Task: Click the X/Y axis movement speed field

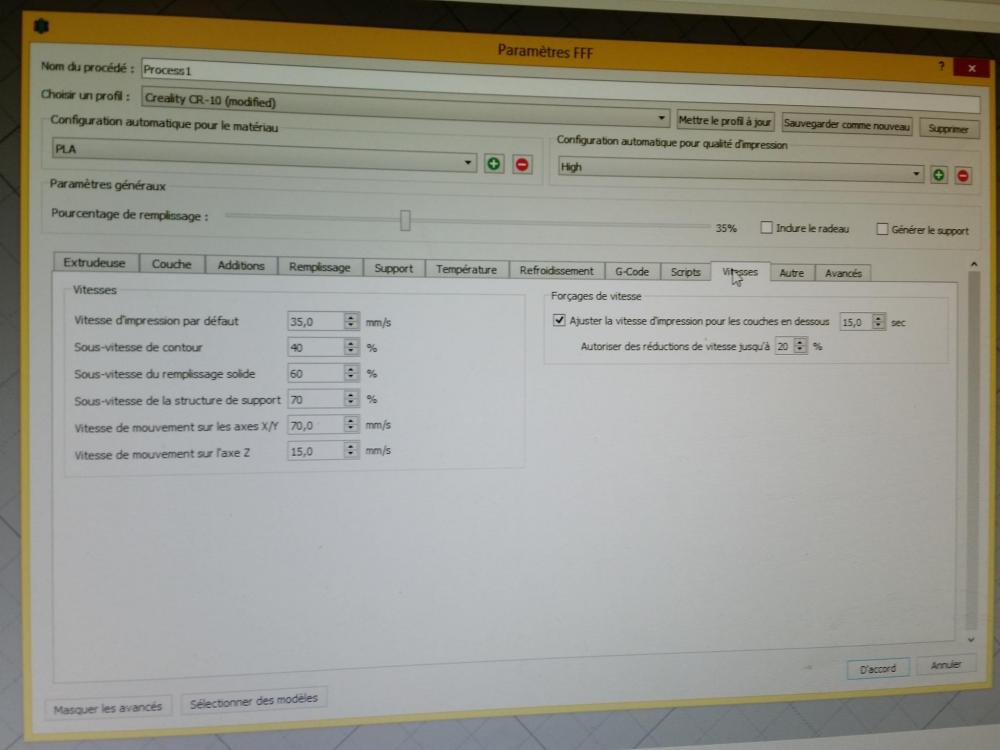Action: click(316, 425)
